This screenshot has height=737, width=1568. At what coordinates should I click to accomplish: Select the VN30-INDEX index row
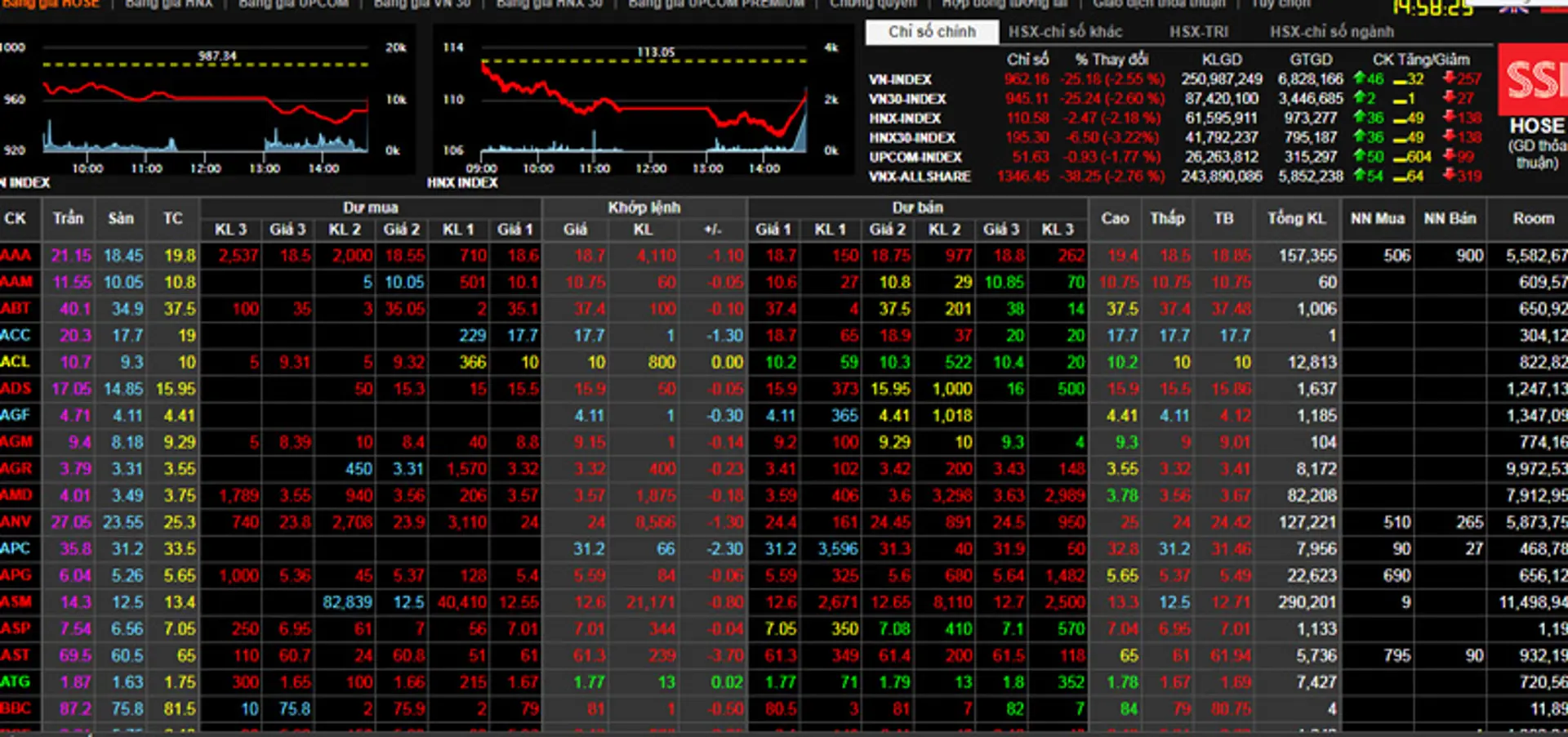(x=1176, y=99)
